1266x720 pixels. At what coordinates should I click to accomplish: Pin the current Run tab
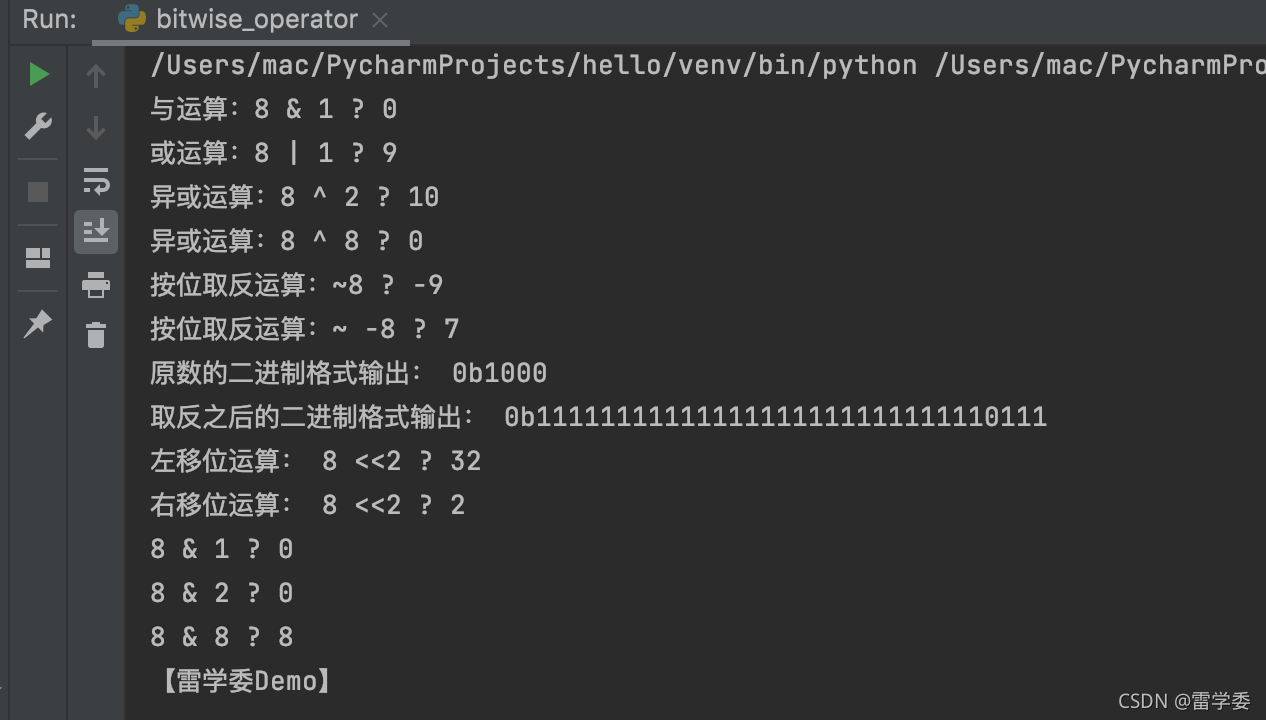coord(38,323)
